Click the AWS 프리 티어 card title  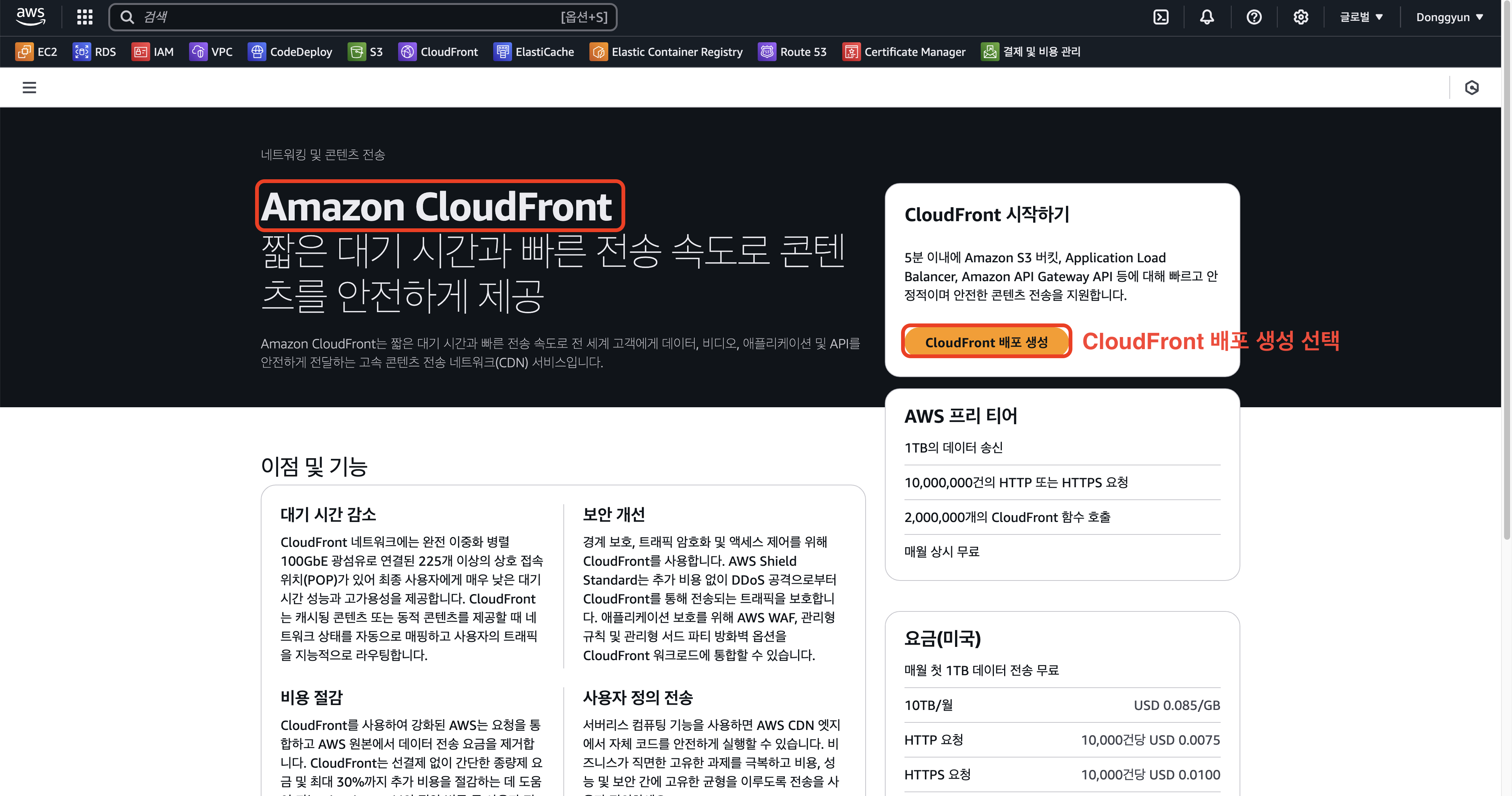pos(961,416)
